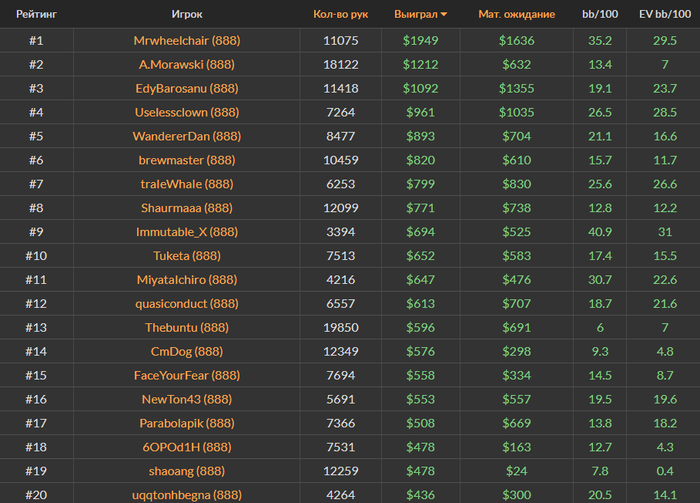The image size is (700, 503).
Task: Select bb/100 value 40.9
Action: [600, 232]
